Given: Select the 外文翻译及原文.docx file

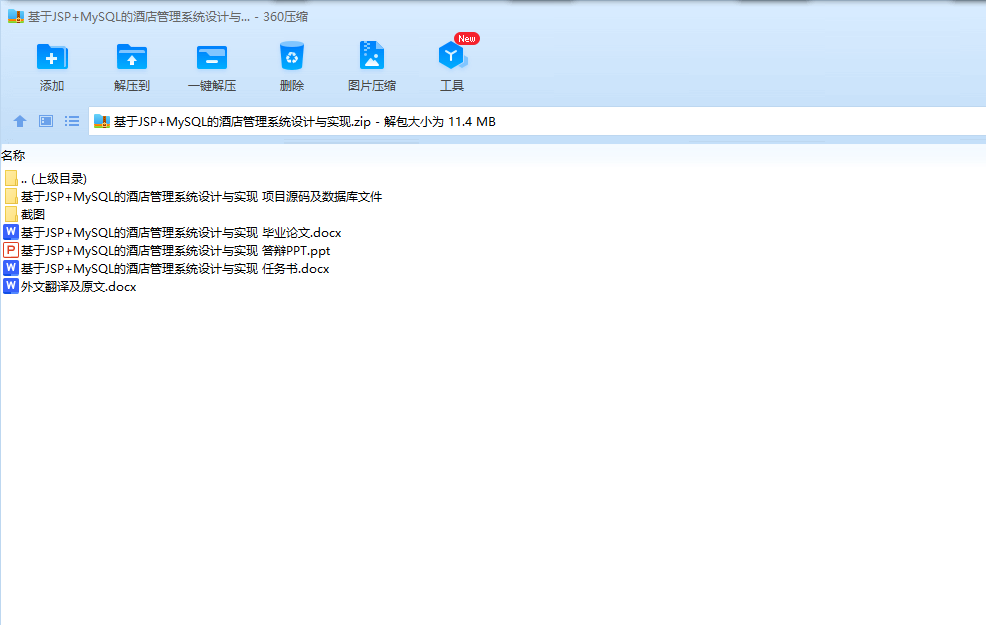Looking at the screenshot, I should (70, 286).
